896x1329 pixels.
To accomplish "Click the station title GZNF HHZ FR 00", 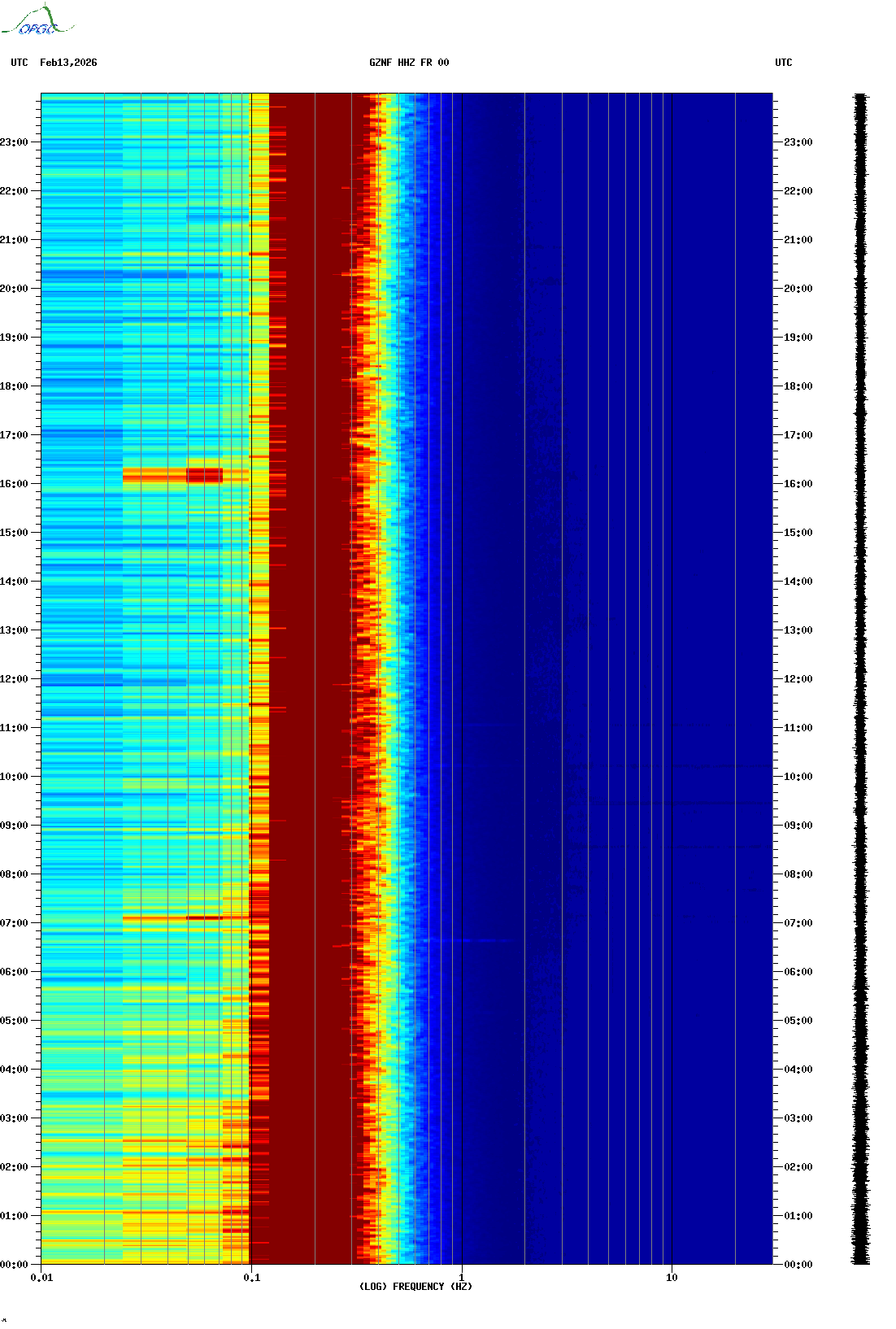I will pyautogui.click(x=409, y=63).
